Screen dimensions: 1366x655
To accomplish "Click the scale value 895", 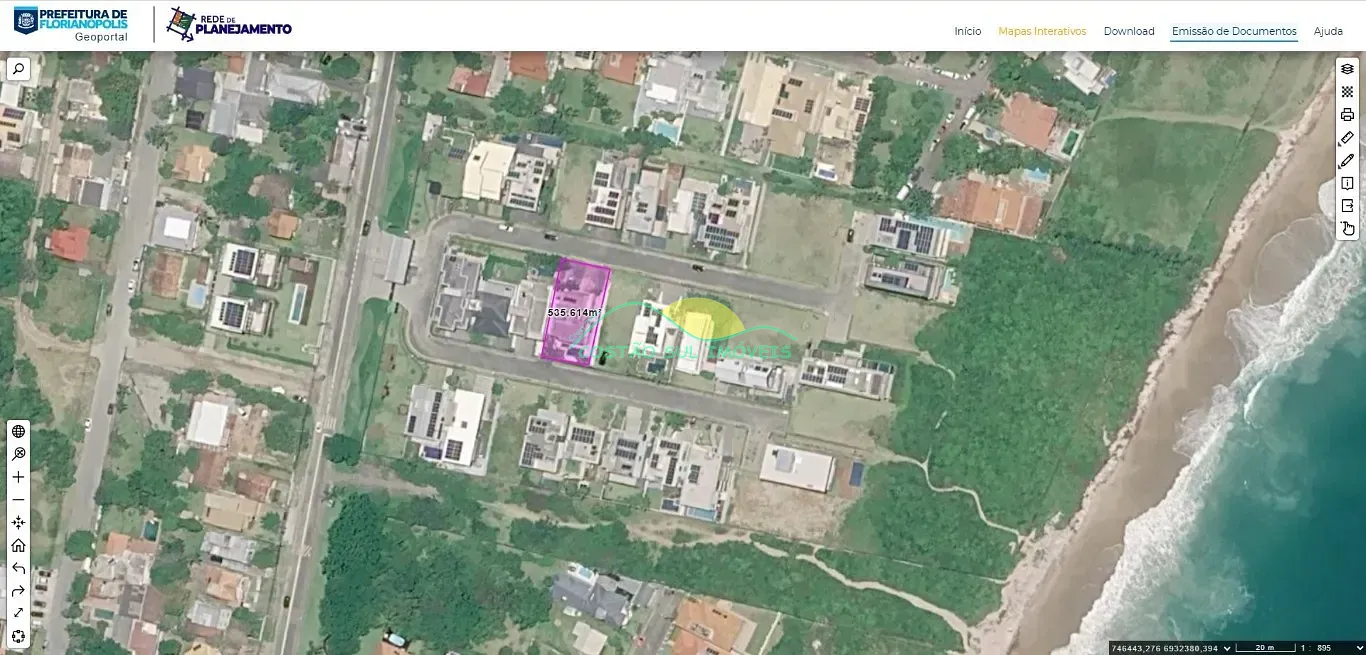I will tap(1326, 648).
